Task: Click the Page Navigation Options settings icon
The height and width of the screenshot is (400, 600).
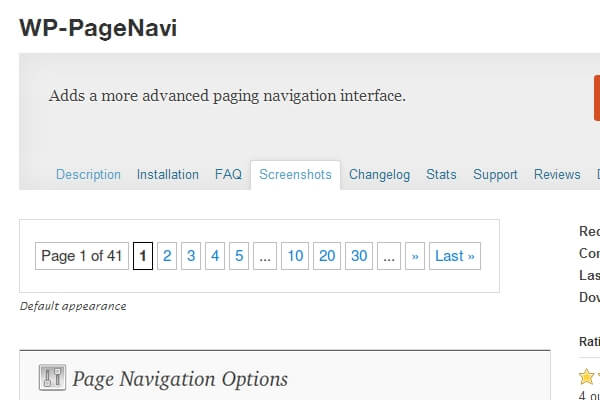Action: tap(52, 377)
